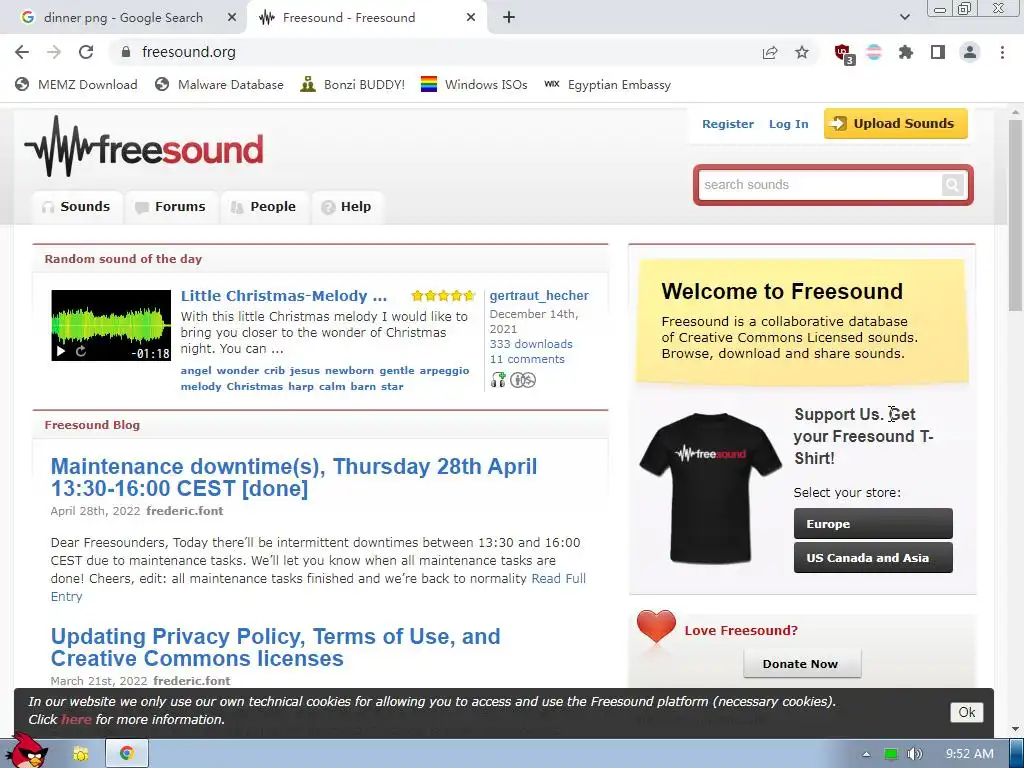
Task: Open Little Christmas-Melody sound title
Action: 283,296
